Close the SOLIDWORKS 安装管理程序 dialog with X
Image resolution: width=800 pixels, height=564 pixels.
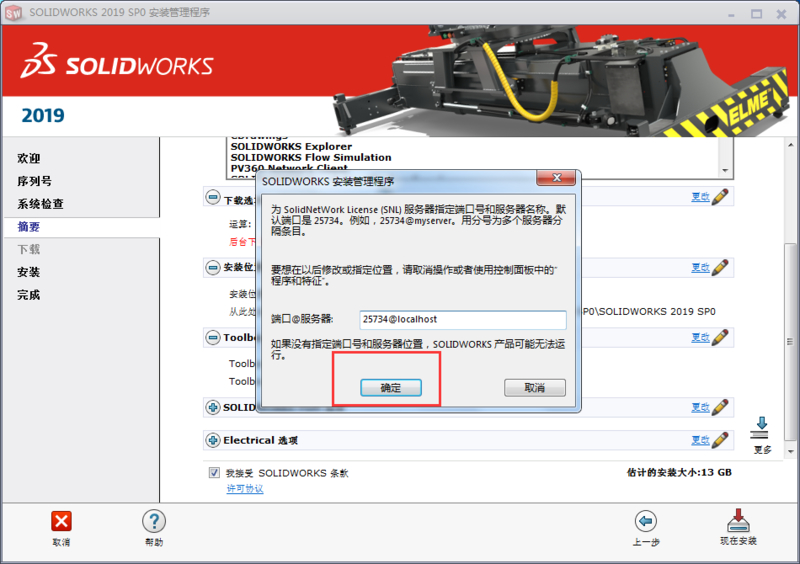(556, 178)
